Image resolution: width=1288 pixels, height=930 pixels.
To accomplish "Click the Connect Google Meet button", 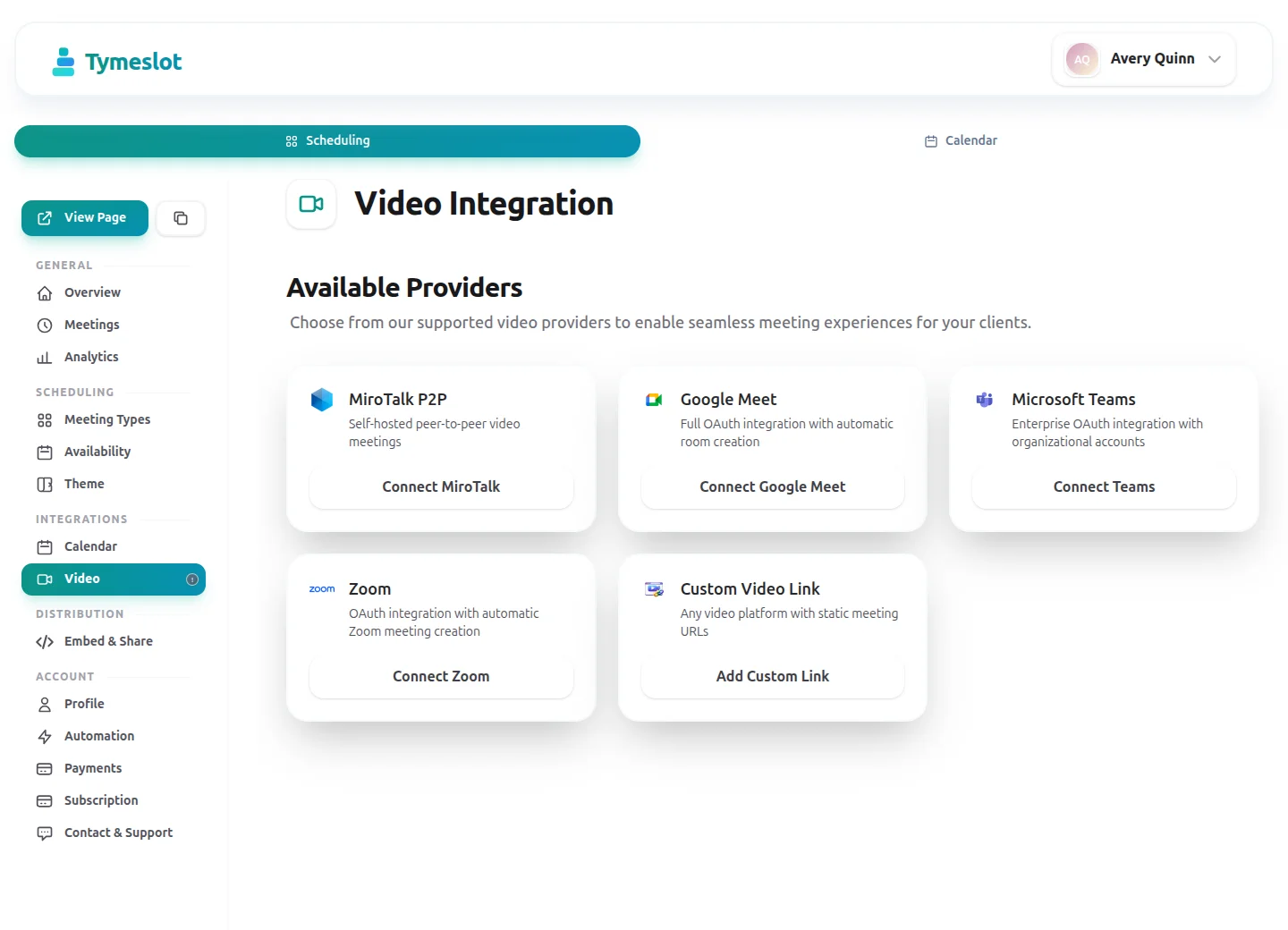I will [x=773, y=486].
